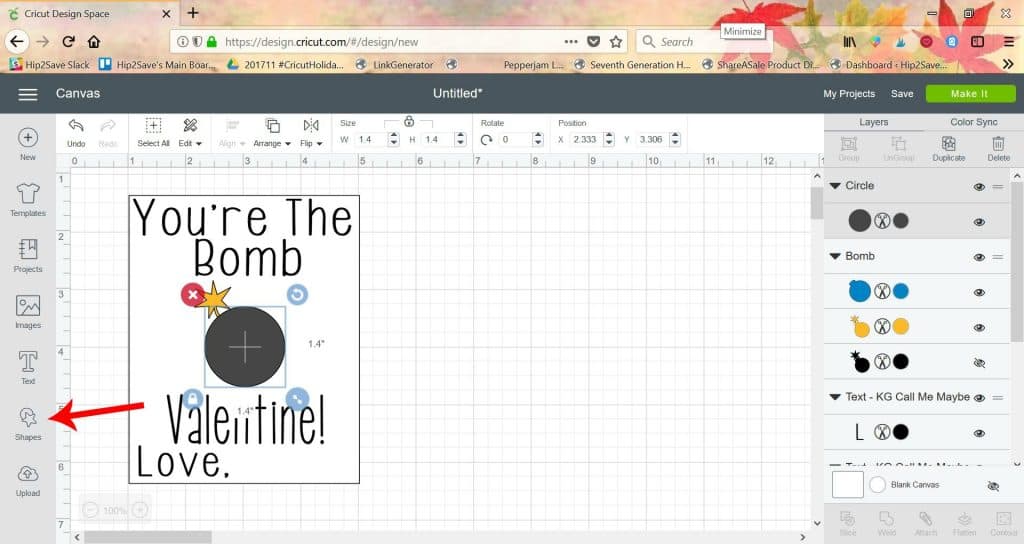The image size is (1024, 544).
Task: Hide the gray circle sublayer
Action: pyautogui.click(x=978, y=222)
